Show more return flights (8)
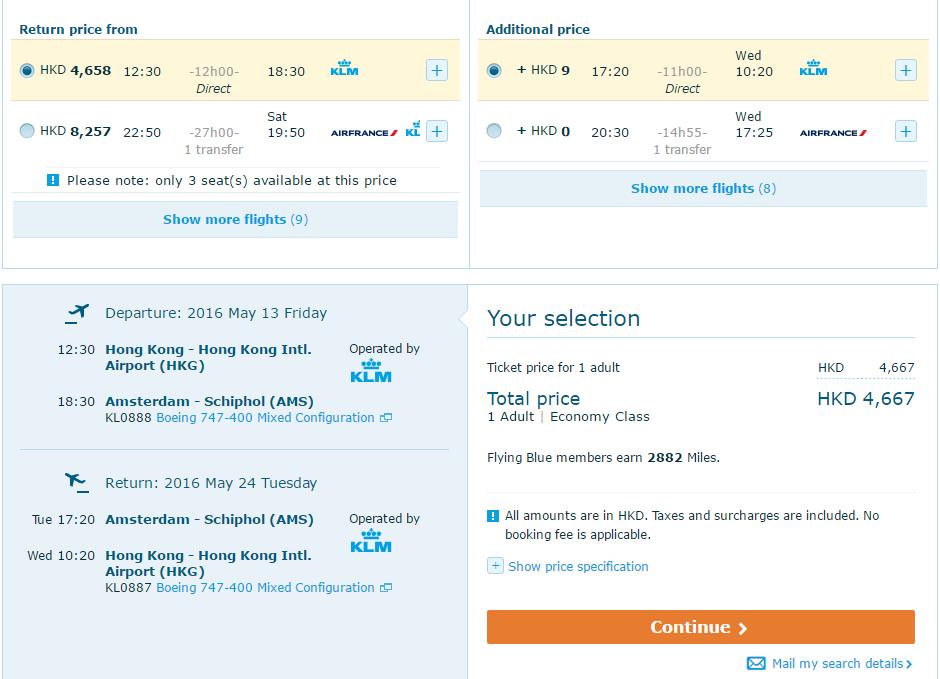 point(703,188)
